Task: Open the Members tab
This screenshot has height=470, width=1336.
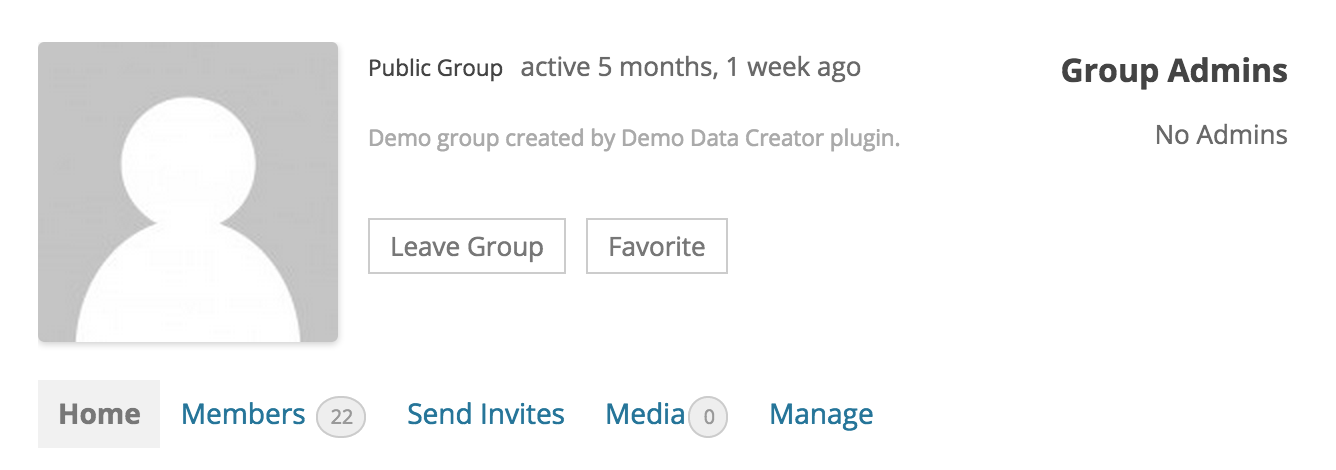Action: [x=243, y=414]
